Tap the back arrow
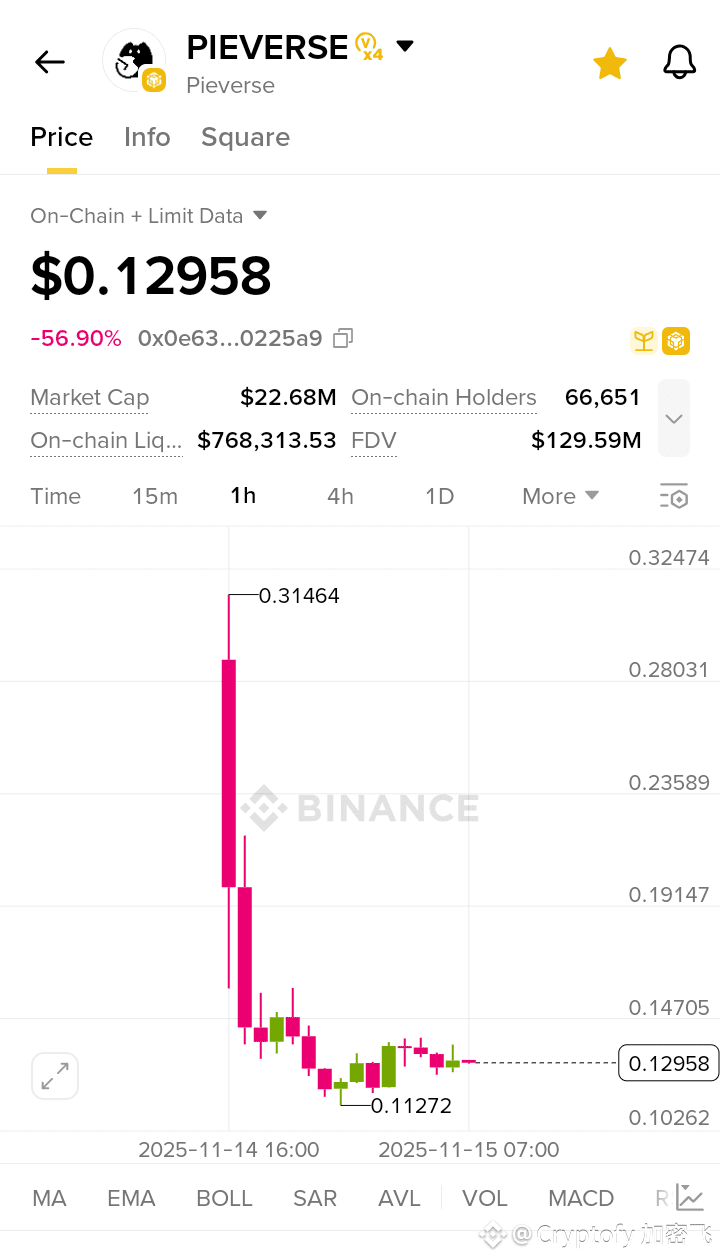Viewport: 720px width, 1260px height. (49, 62)
